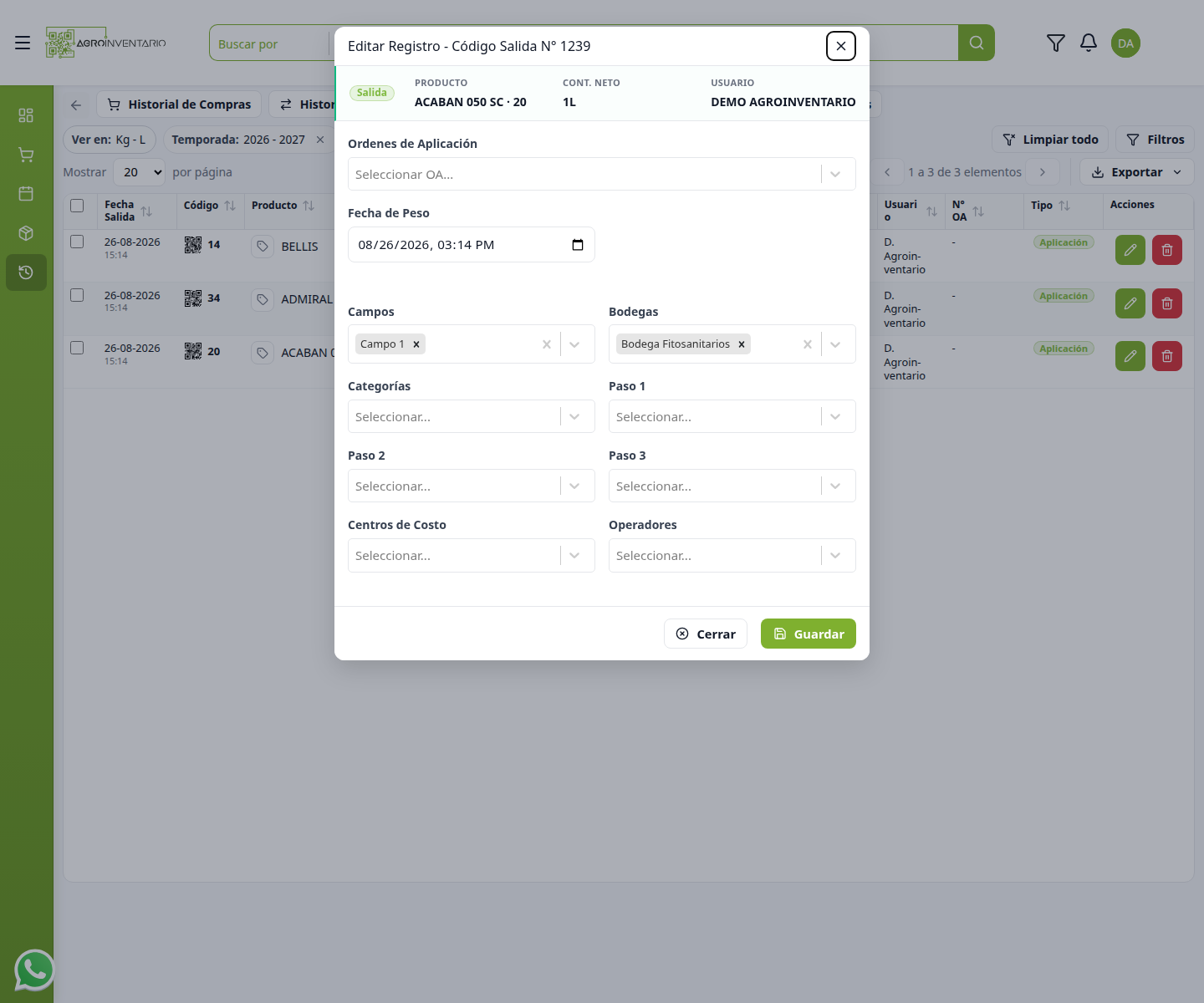Edit the ADMIRAL row with pencil icon

click(1130, 303)
